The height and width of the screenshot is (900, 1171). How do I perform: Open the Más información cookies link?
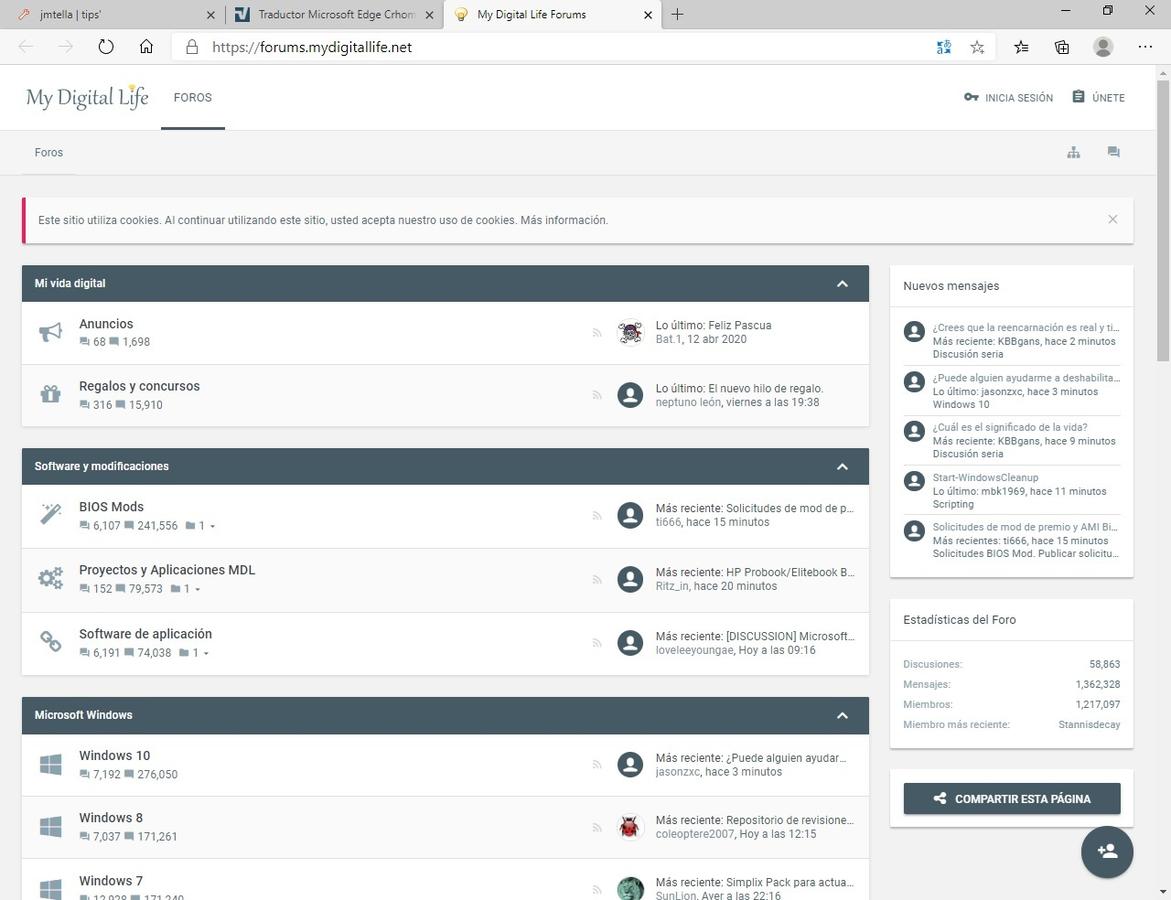click(x=564, y=220)
